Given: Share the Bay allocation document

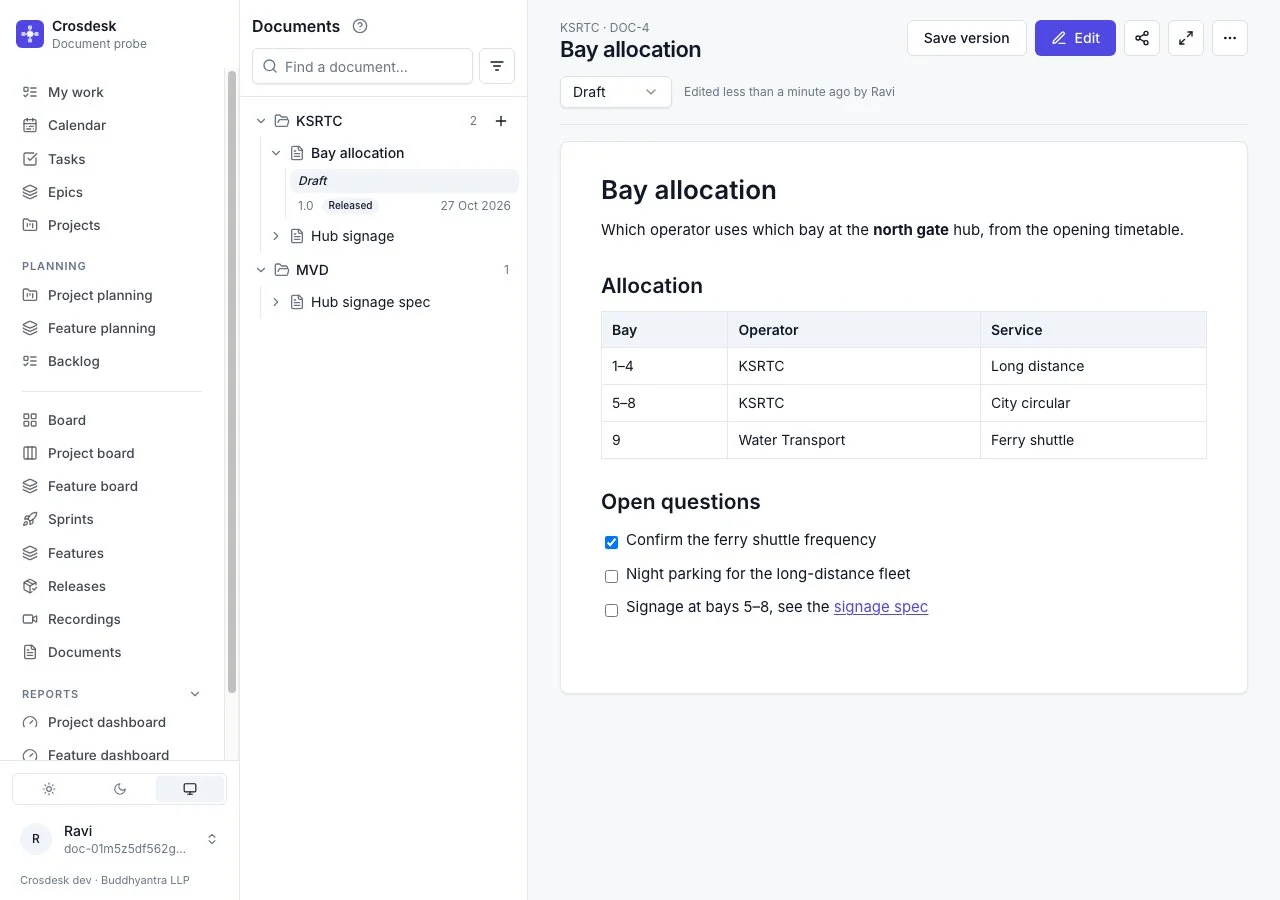Looking at the screenshot, I should 1142,38.
